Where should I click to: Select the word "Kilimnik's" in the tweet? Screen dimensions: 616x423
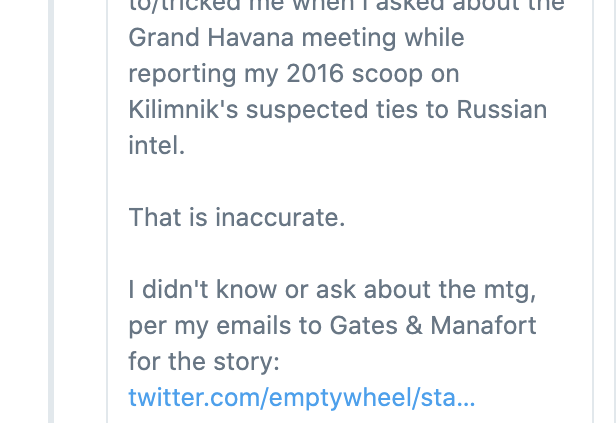coord(183,109)
